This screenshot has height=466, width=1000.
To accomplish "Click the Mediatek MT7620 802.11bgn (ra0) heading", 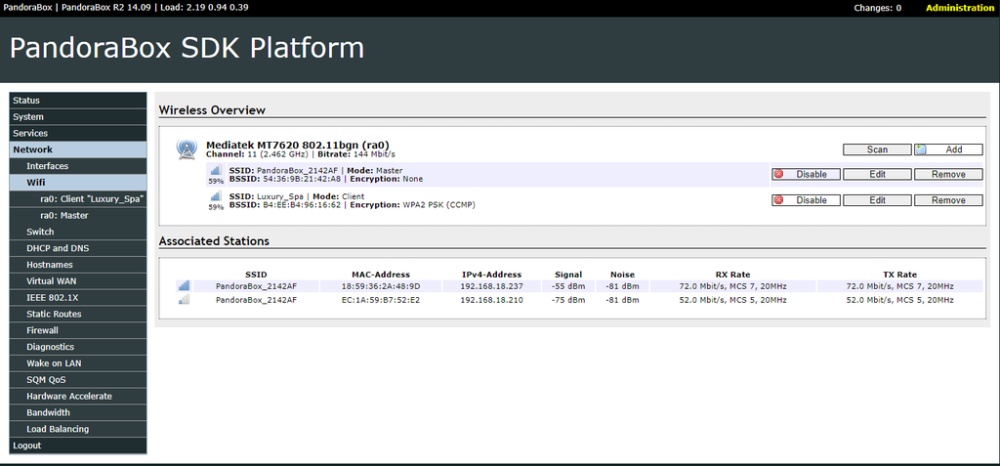I will coord(298,145).
